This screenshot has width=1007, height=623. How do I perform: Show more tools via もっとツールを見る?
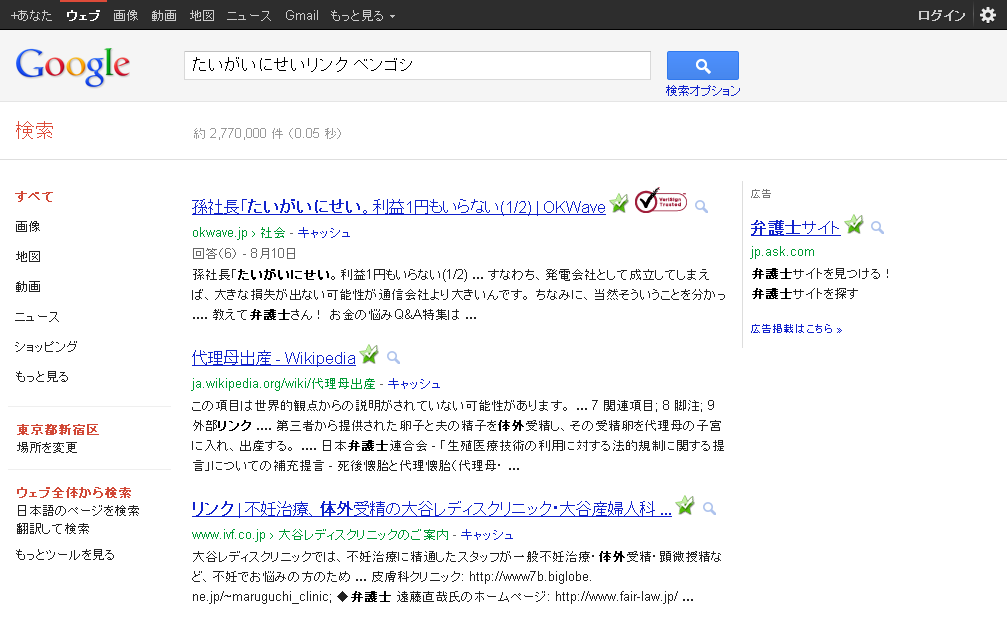(65, 554)
